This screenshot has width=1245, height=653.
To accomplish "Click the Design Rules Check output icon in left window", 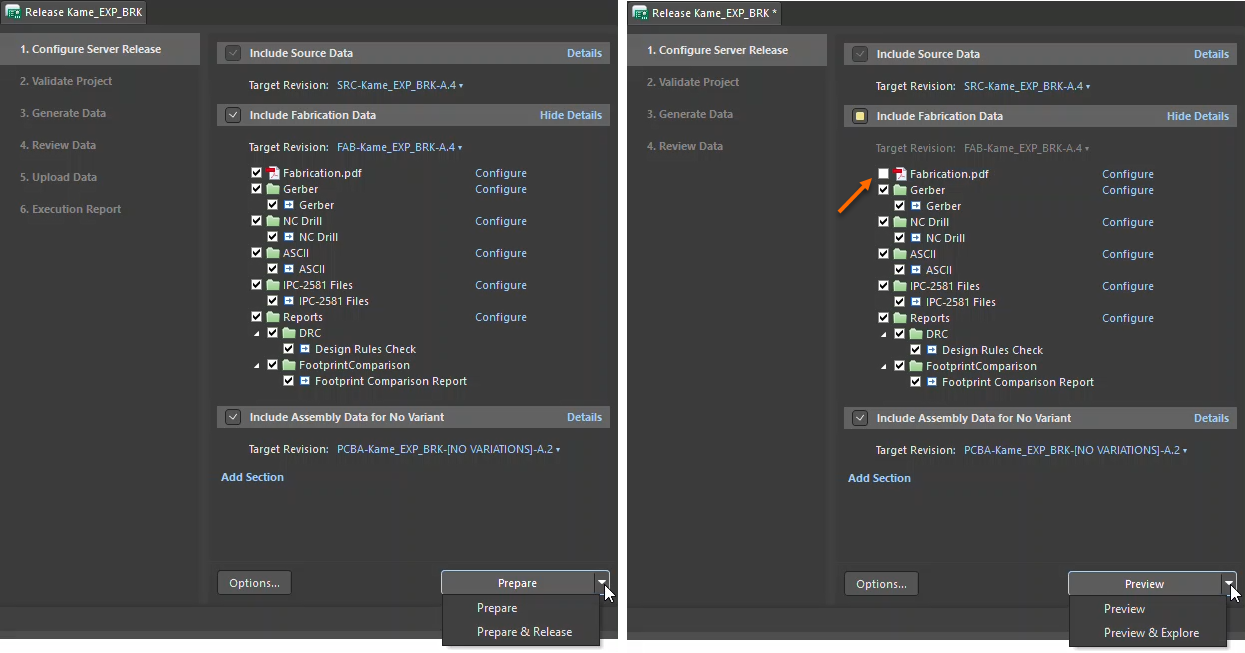I will (x=305, y=349).
